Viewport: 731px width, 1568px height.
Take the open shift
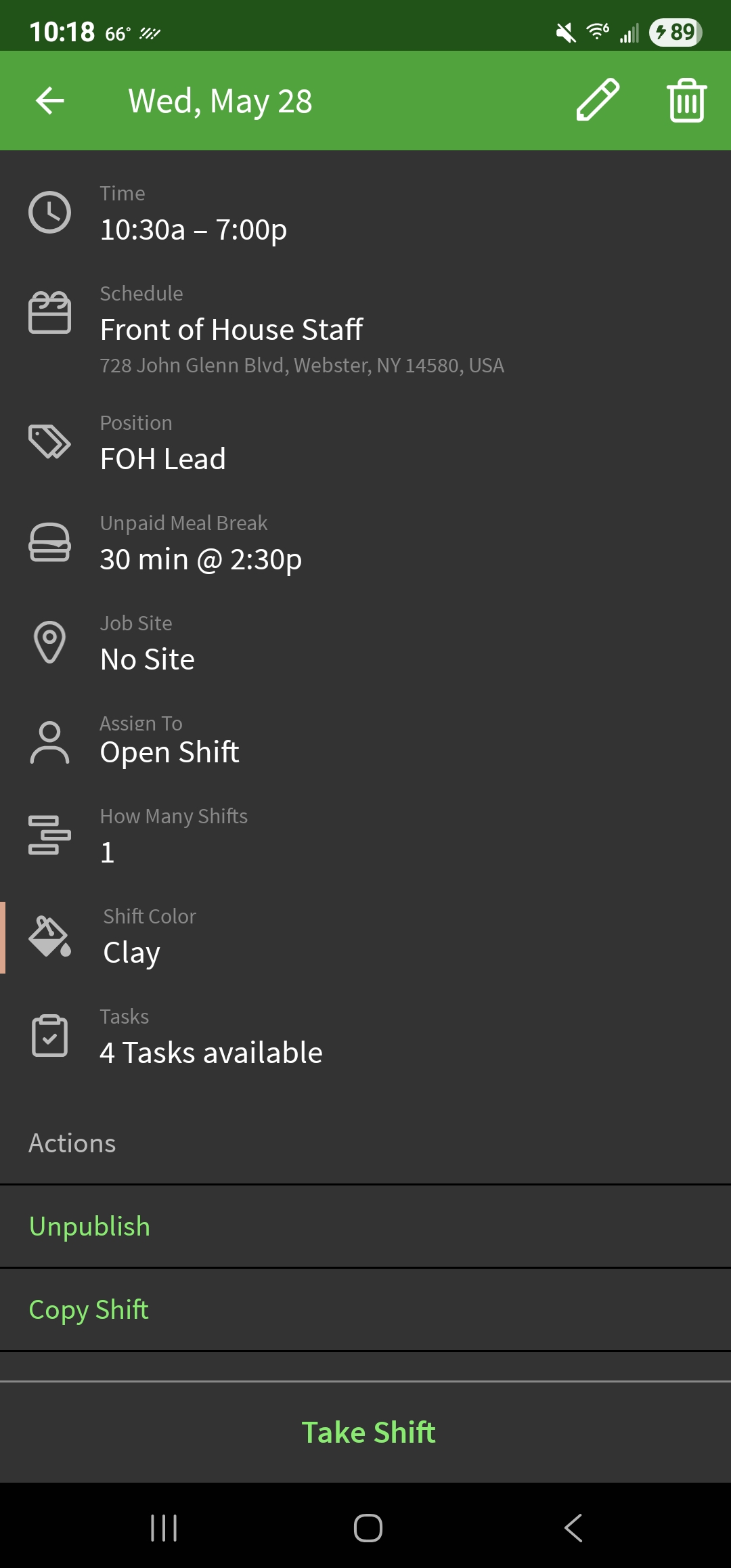pyautogui.click(x=369, y=1431)
